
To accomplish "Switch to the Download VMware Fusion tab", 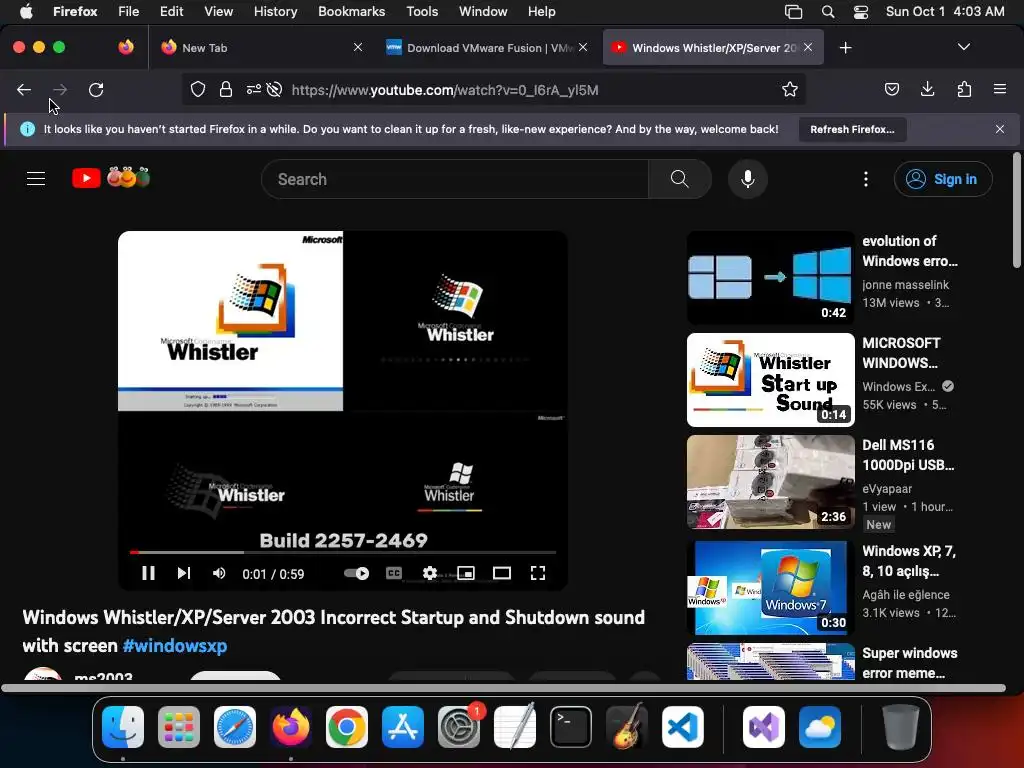I will coord(488,48).
